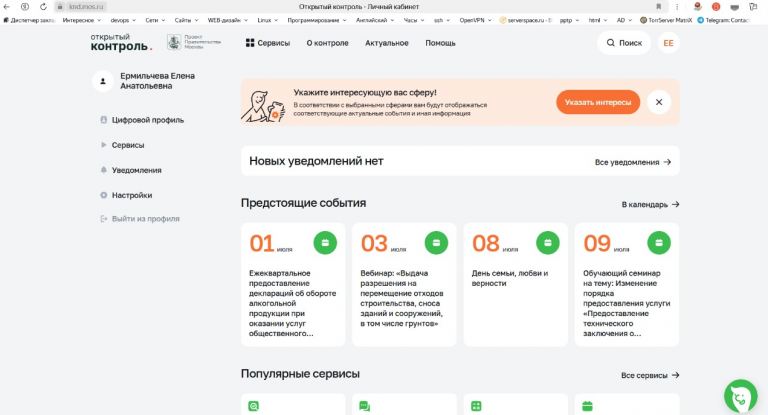Open the TorrServer MatriX bookmark

point(666,21)
